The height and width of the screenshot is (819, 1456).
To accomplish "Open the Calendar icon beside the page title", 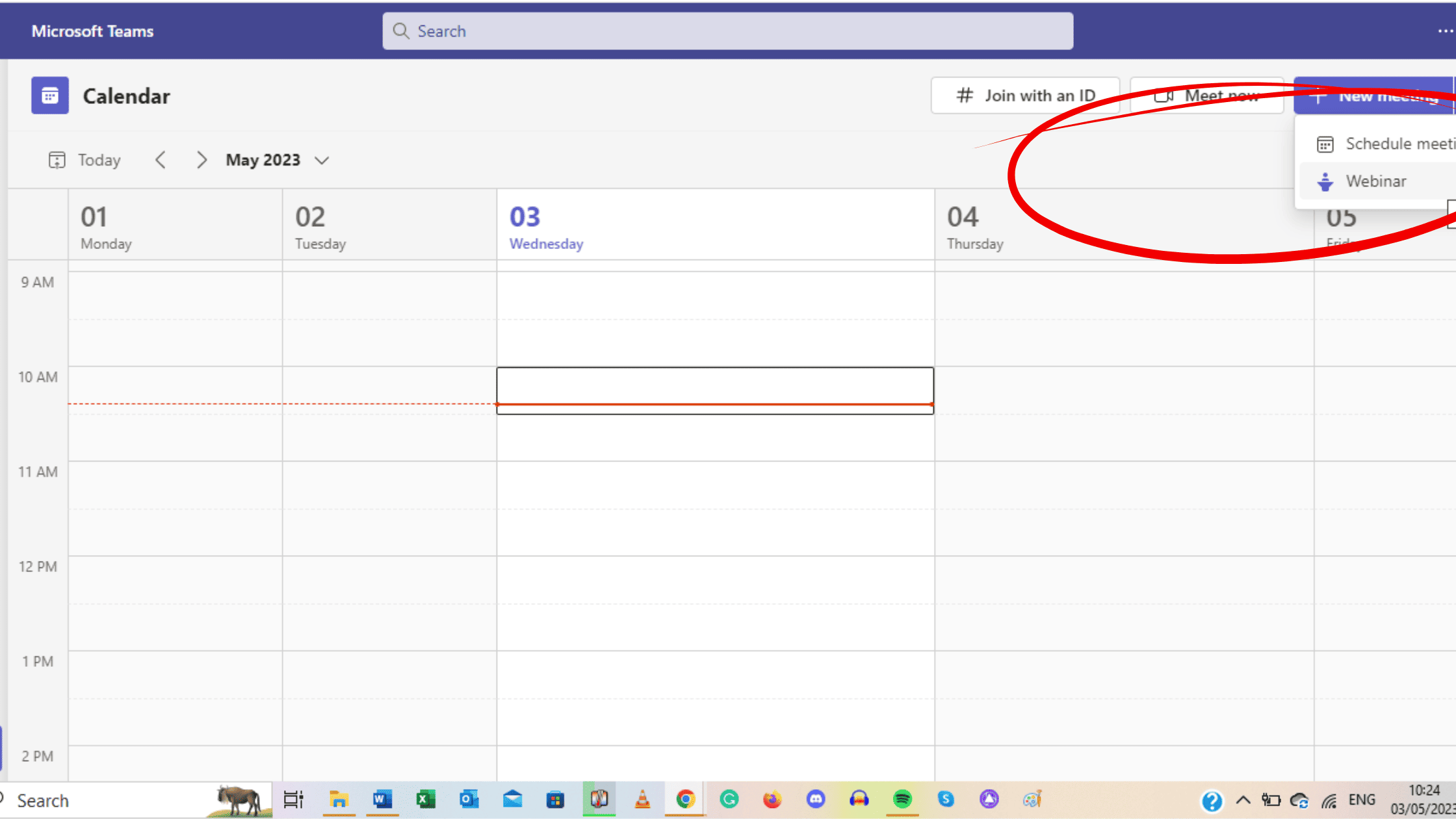I will pos(49,95).
